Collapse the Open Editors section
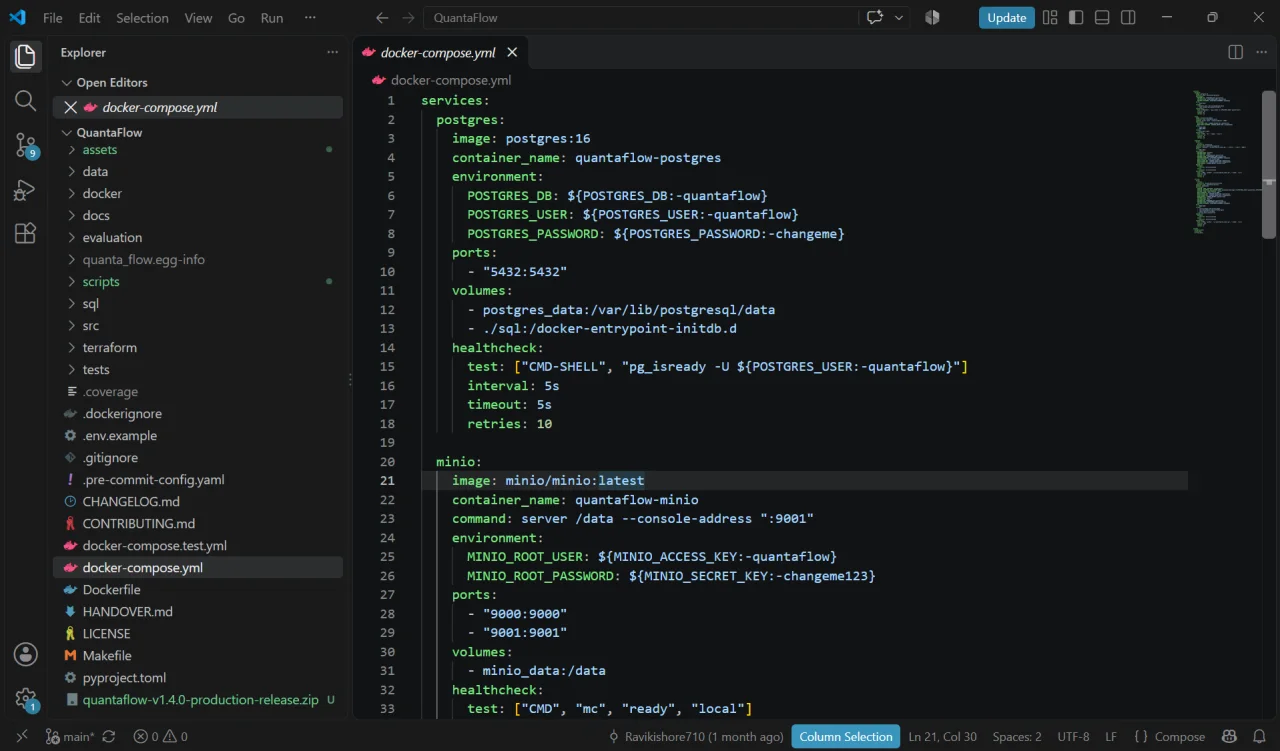The width and height of the screenshot is (1280, 751). coord(198,83)
